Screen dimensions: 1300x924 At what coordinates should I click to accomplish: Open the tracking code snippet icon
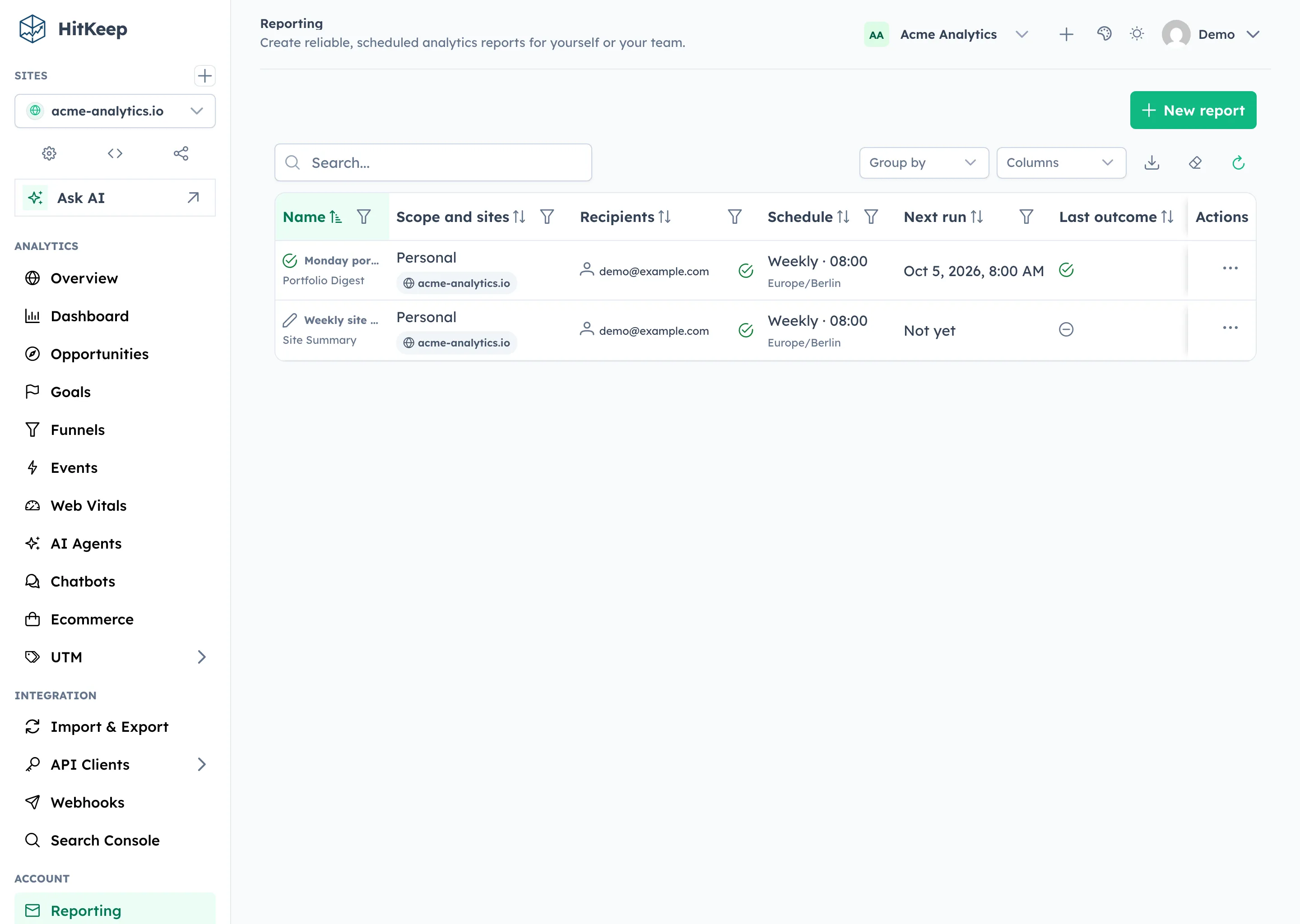coord(115,153)
